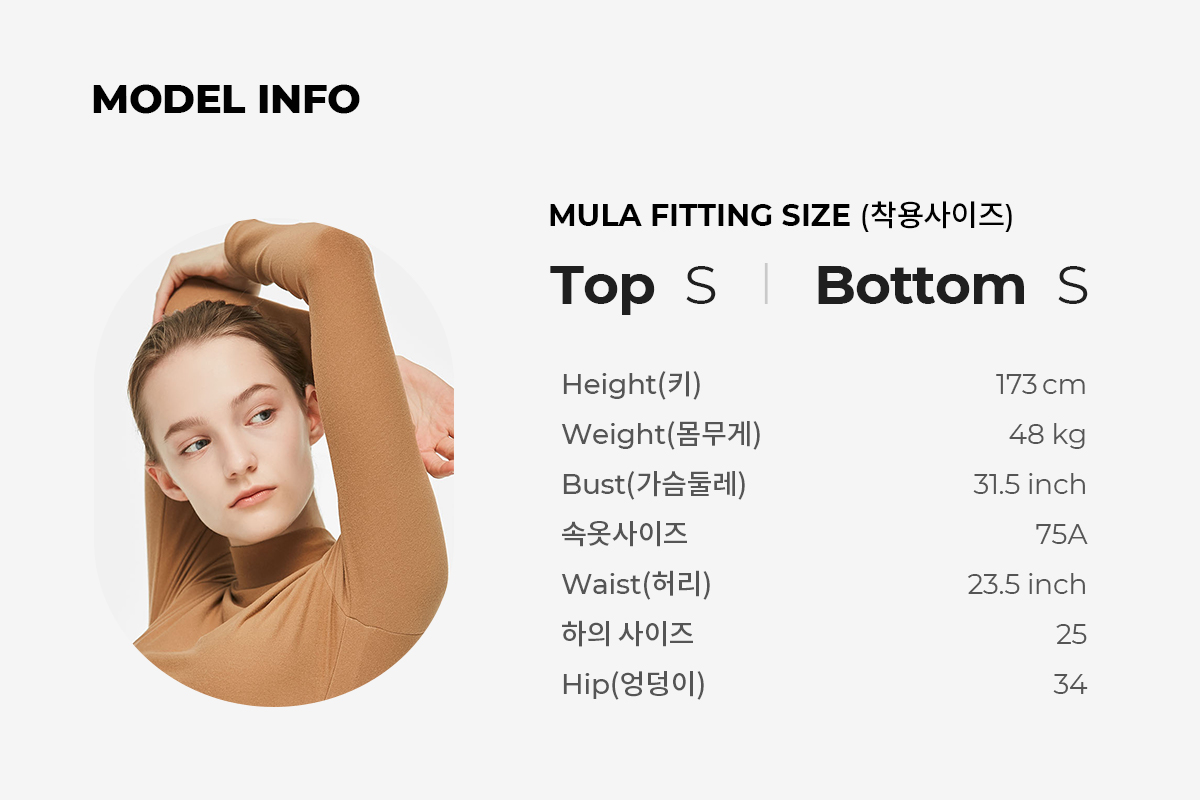The width and height of the screenshot is (1200, 800).
Task: Click the 31.5 inch bust value
Action: tap(1029, 485)
